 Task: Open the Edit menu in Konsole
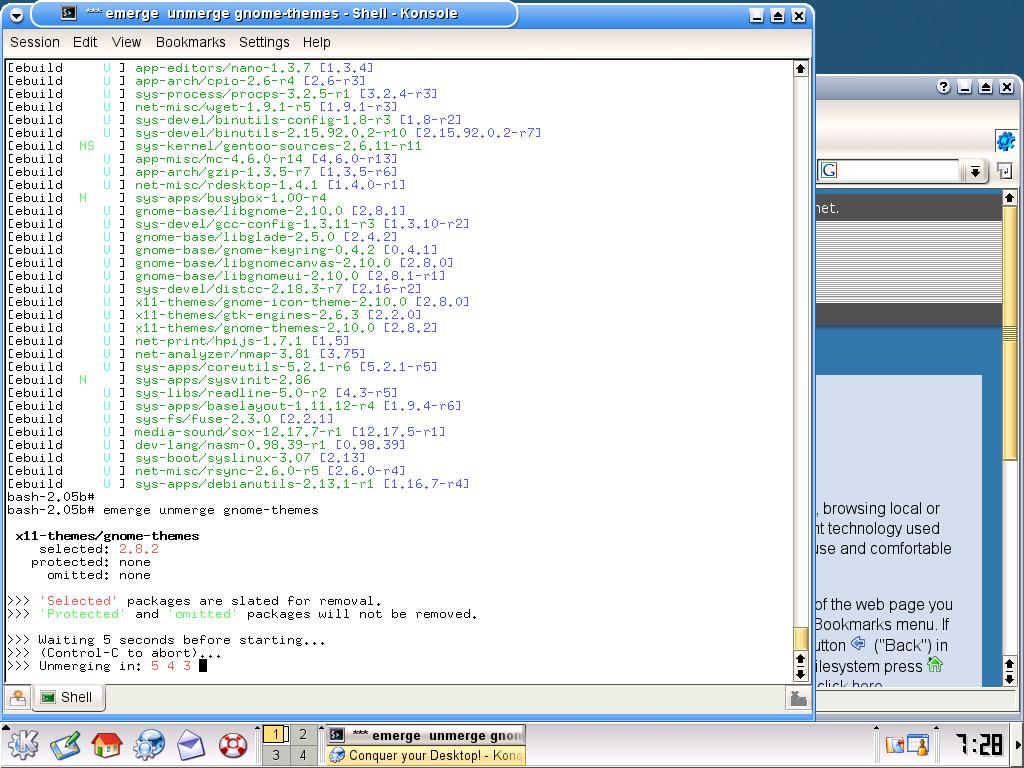[85, 42]
